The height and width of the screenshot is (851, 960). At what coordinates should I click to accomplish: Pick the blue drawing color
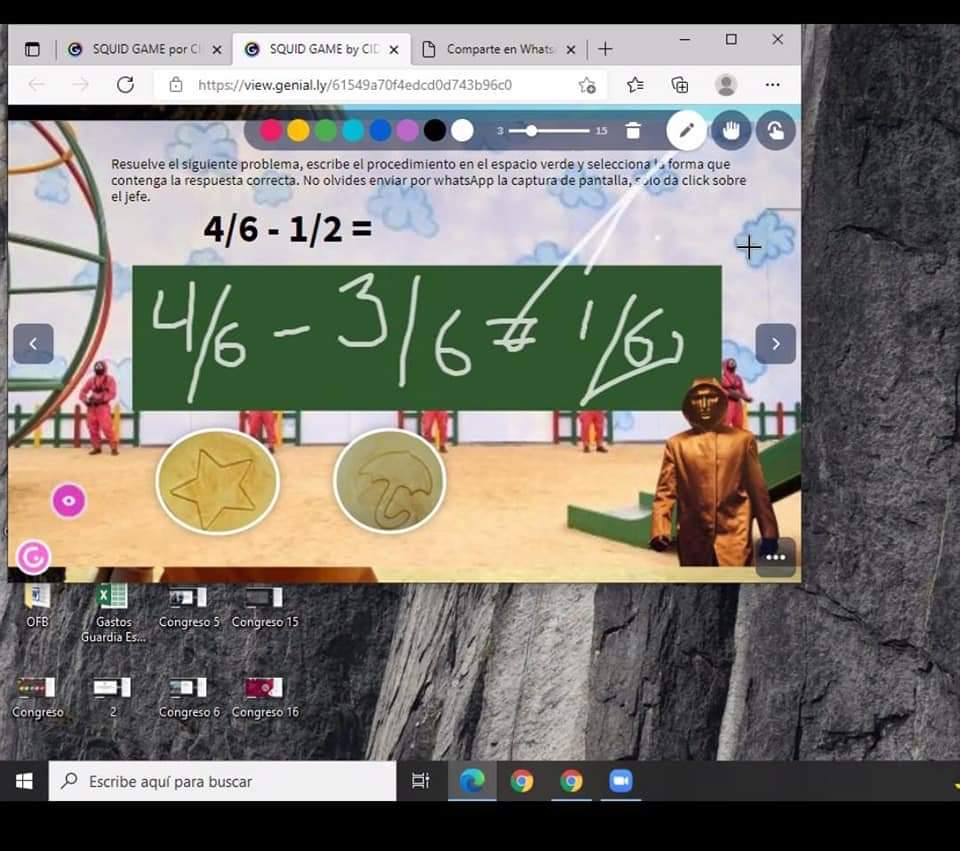click(380, 130)
